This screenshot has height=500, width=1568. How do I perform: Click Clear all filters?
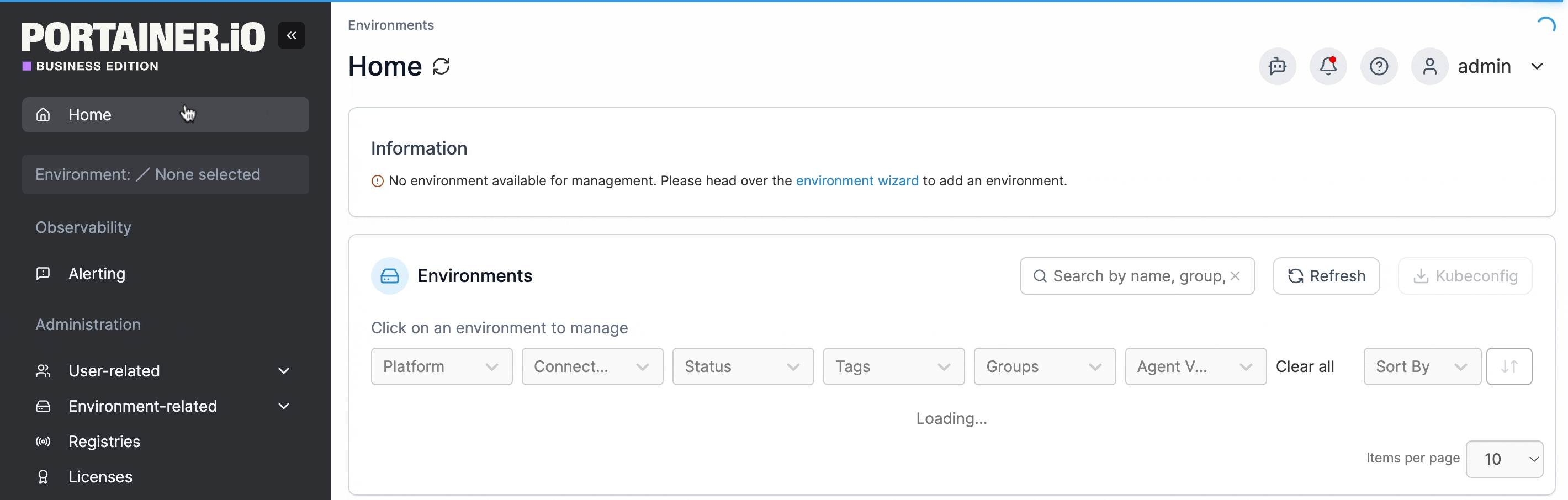pyautogui.click(x=1304, y=367)
